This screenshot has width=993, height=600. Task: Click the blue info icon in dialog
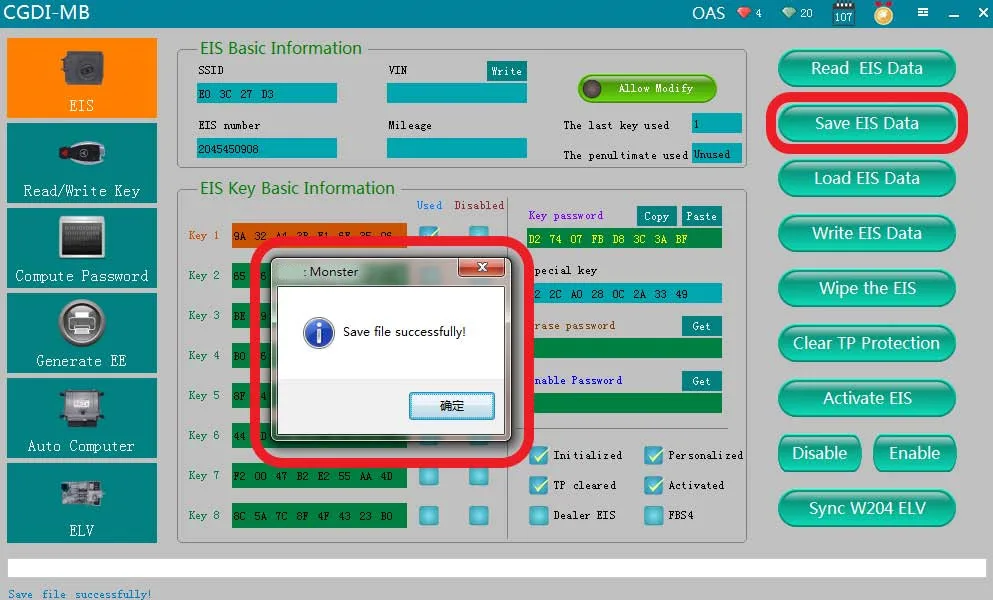(x=319, y=333)
